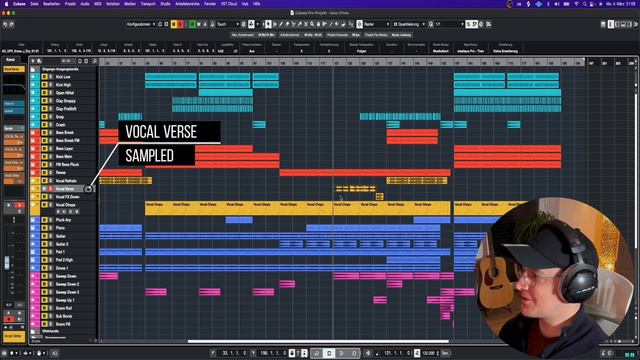Select the Range Selection tool
The height and width of the screenshot is (360, 640).
pyautogui.click(x=275, y=24)
